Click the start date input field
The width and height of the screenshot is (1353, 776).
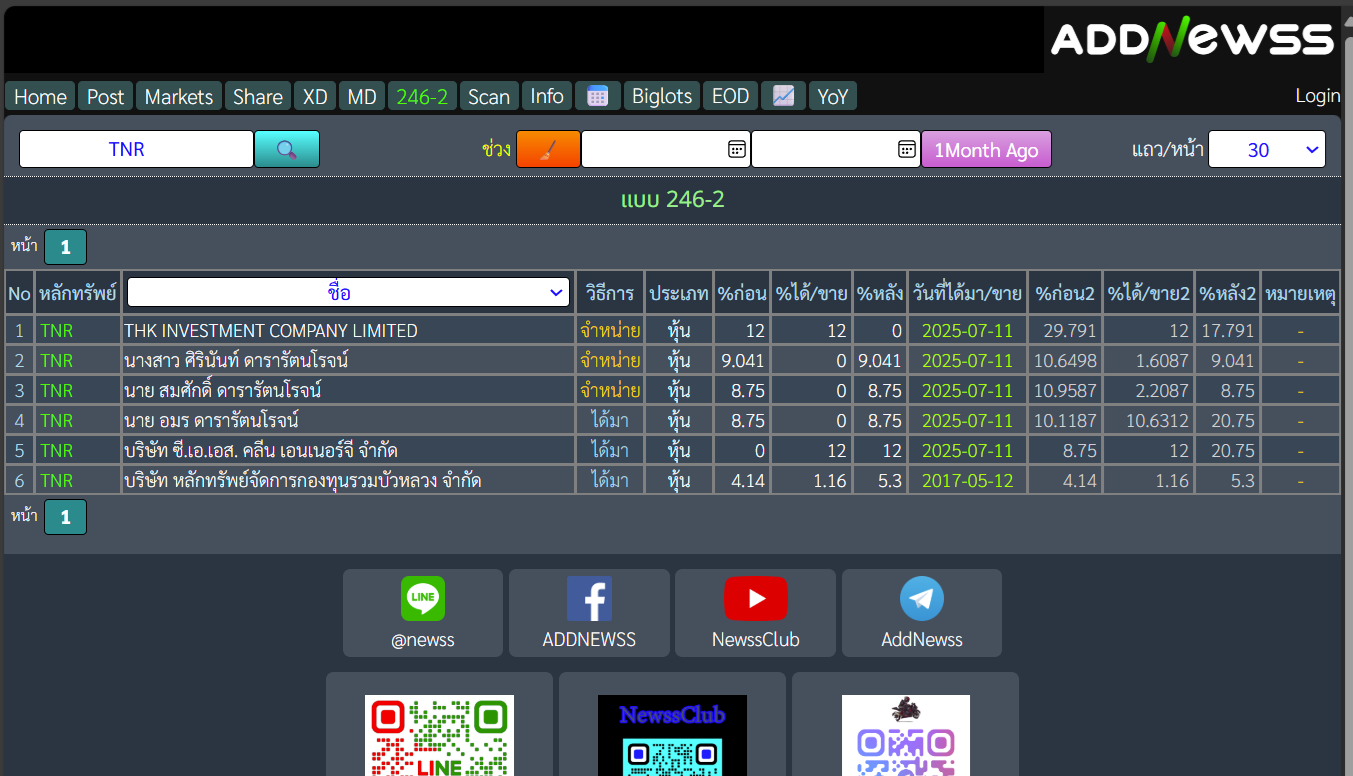(x=665, y=149)
